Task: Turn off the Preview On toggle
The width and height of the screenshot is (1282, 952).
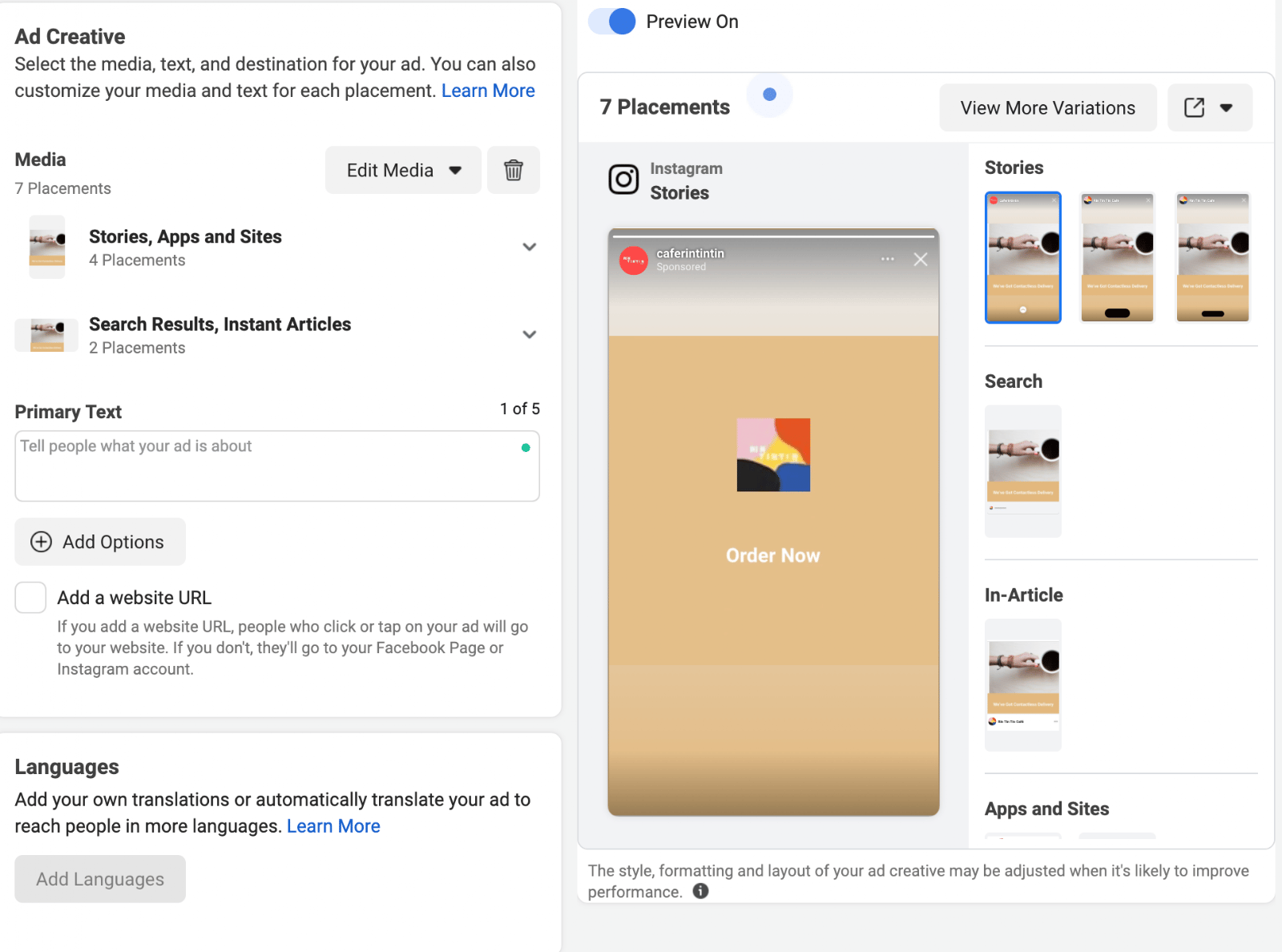Action: point(613,22)
